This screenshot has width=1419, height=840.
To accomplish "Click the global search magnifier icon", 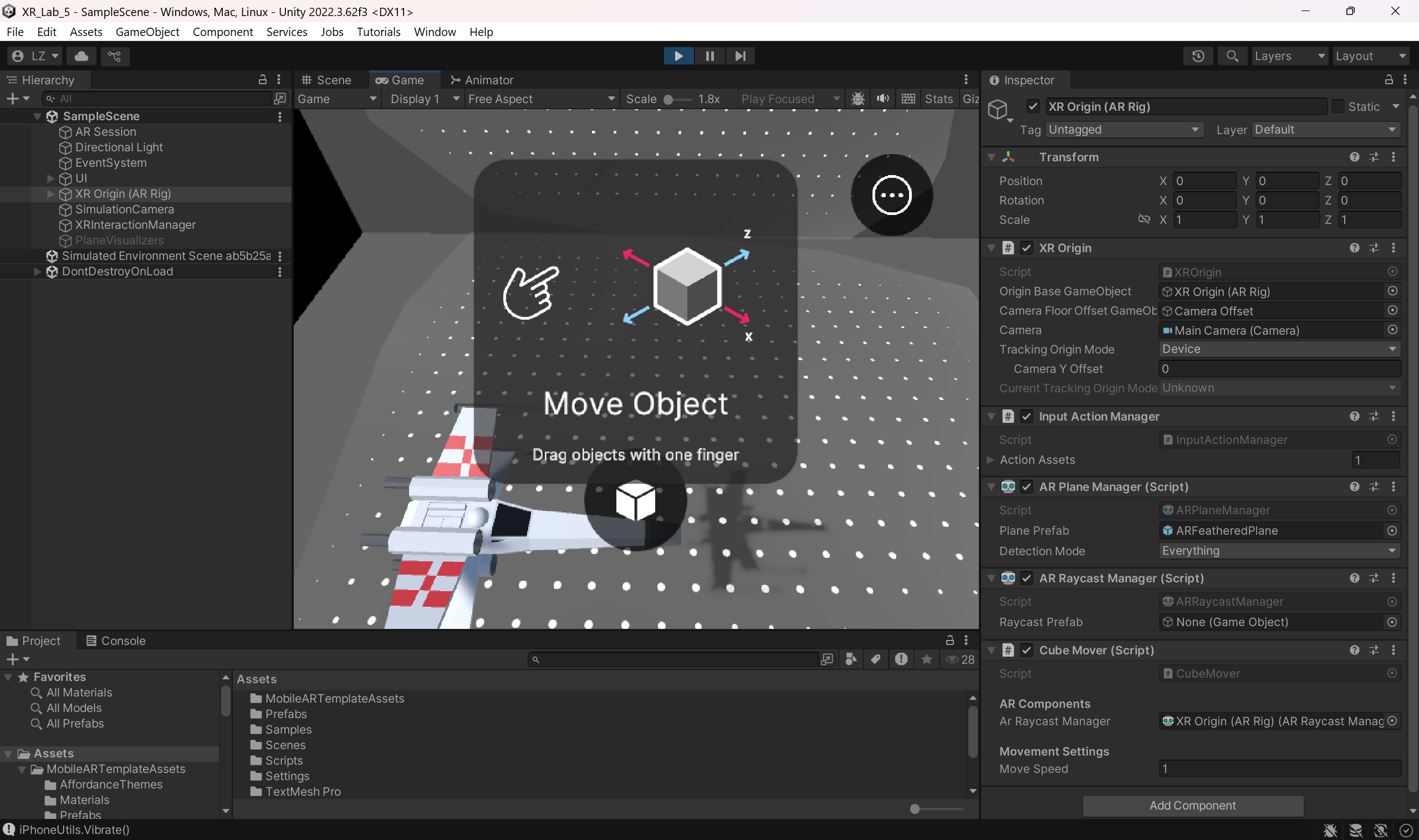I will (x=1232, y=56).
